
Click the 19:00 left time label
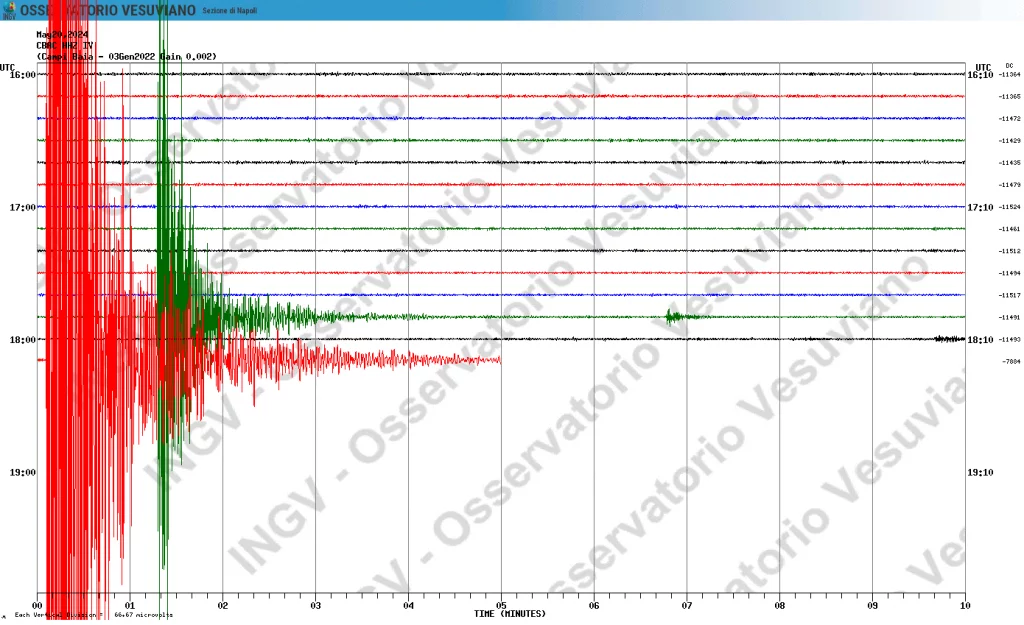point(22,472)
